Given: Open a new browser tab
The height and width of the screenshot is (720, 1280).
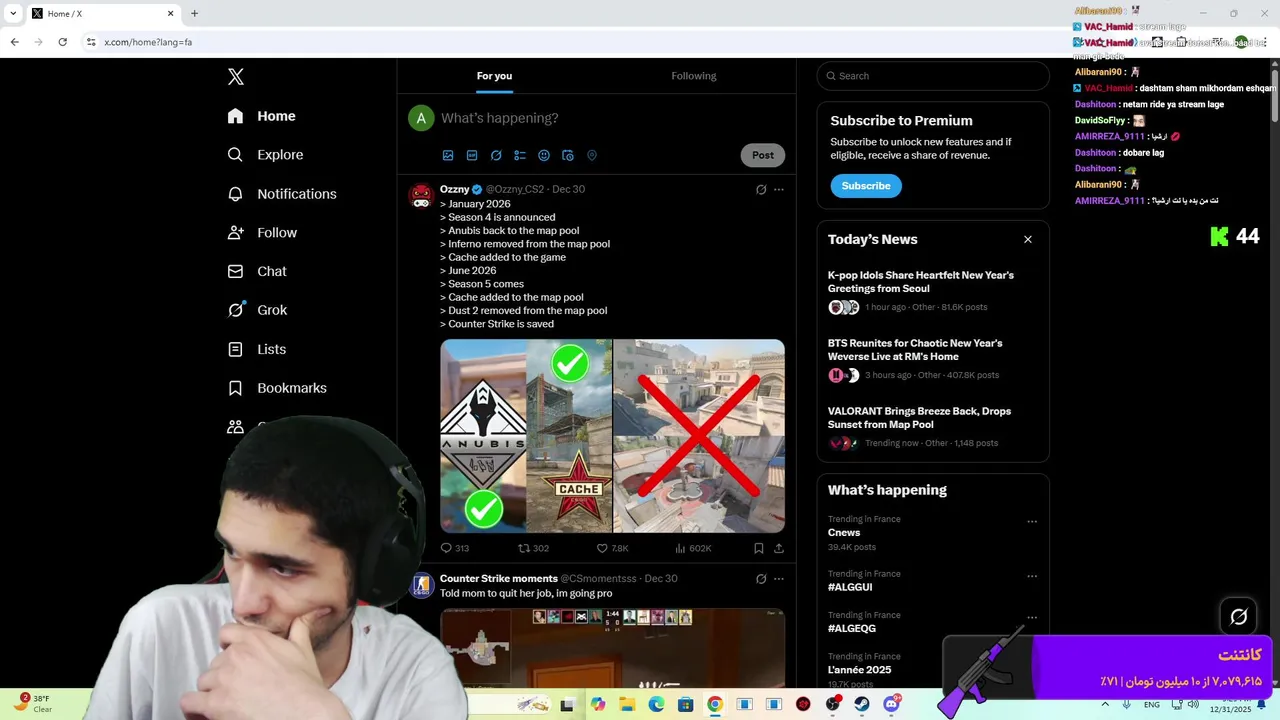Looking at the screenshot, I should 194,13.
